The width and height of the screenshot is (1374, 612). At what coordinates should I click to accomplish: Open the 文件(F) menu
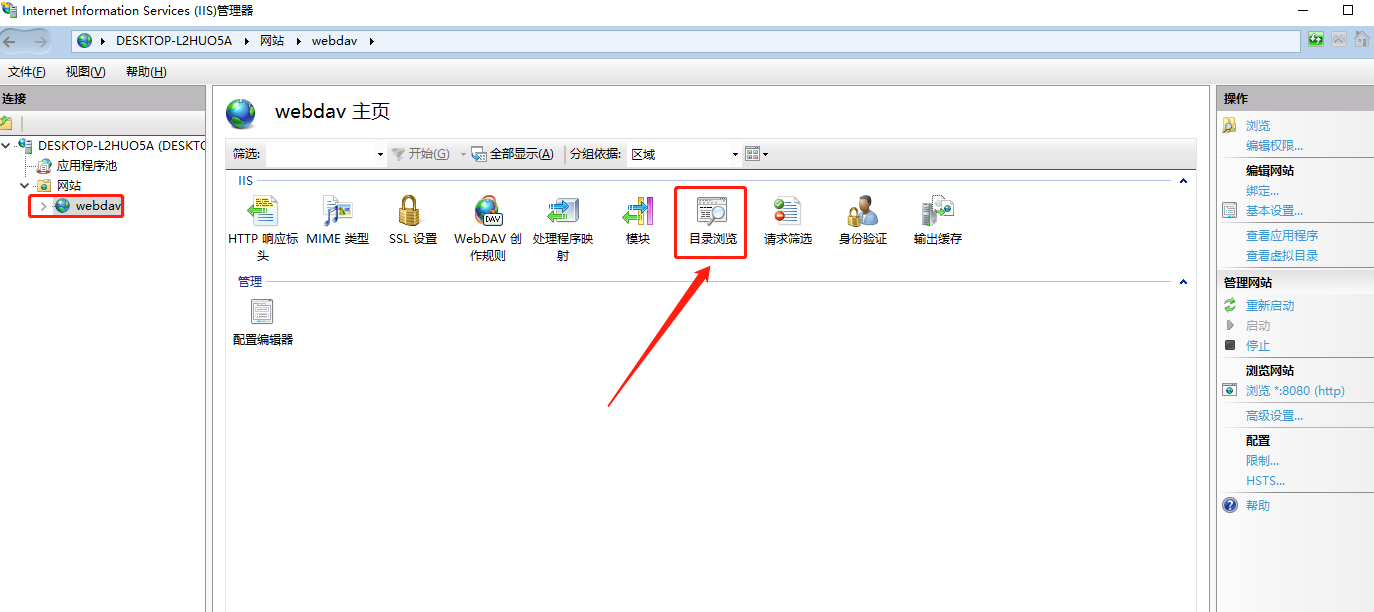click(27, 72)
